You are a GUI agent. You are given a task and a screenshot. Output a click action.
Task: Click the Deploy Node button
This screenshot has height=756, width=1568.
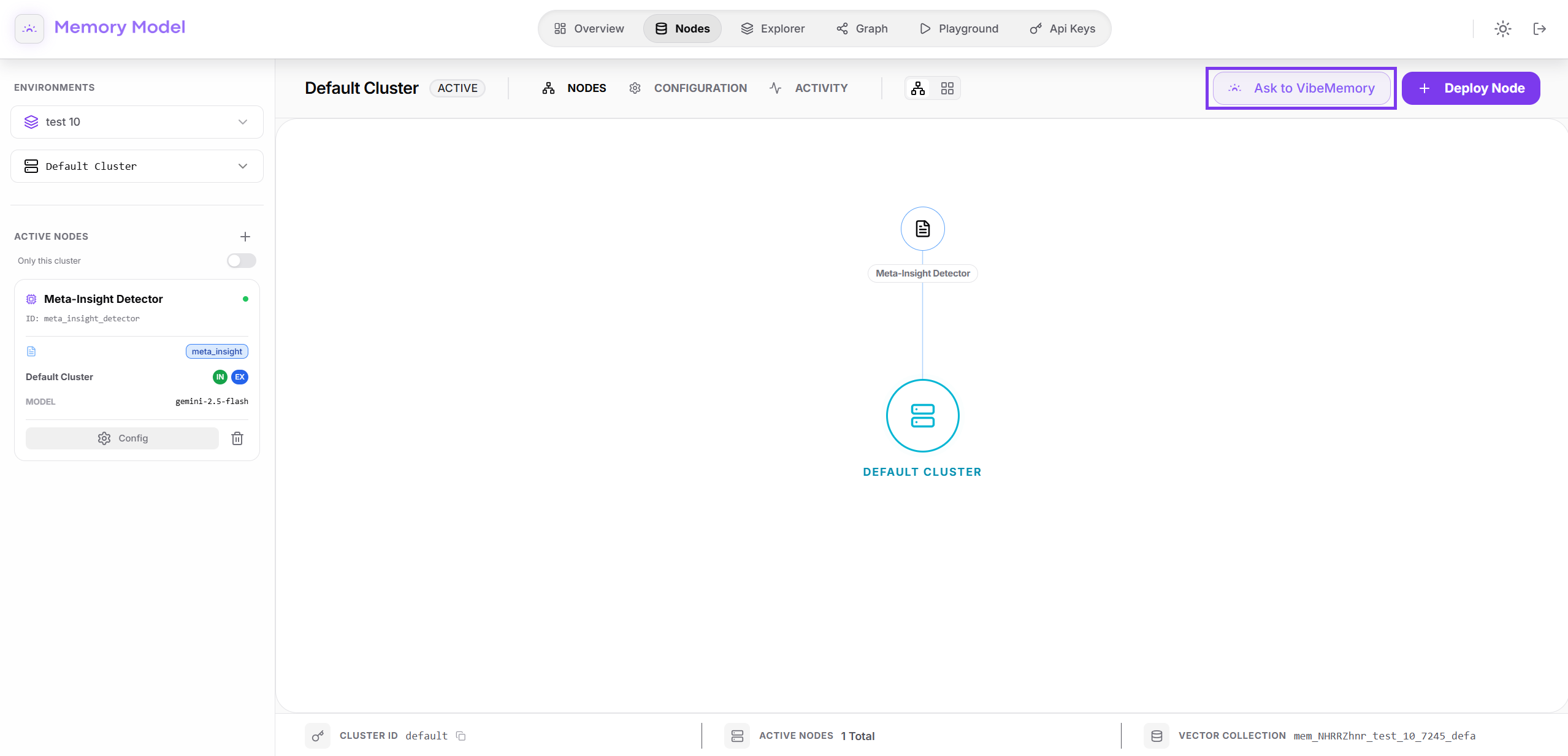(1470, 88)
